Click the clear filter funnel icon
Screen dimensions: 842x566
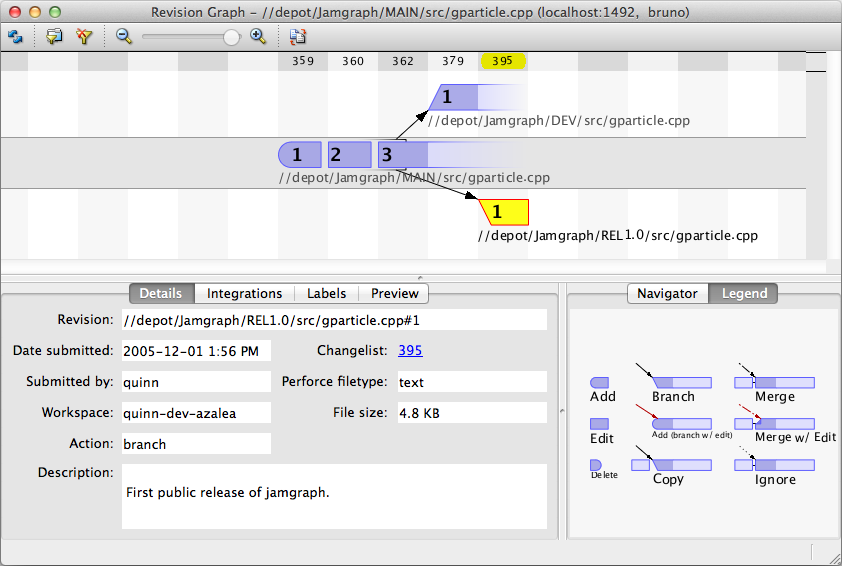pyautogui.click(x=84, y=37)
